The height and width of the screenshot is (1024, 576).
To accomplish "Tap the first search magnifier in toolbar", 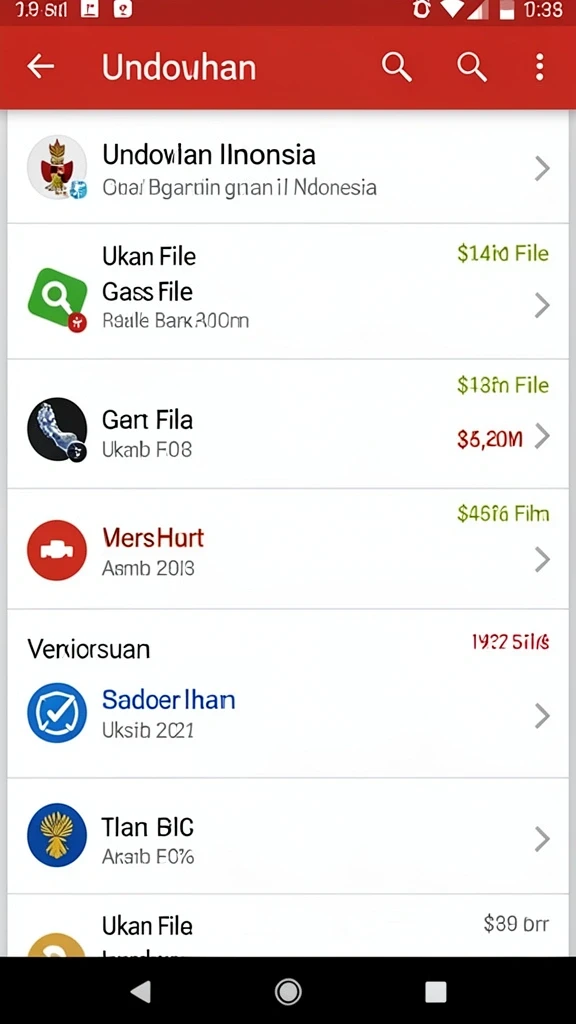I will point(396,67).
